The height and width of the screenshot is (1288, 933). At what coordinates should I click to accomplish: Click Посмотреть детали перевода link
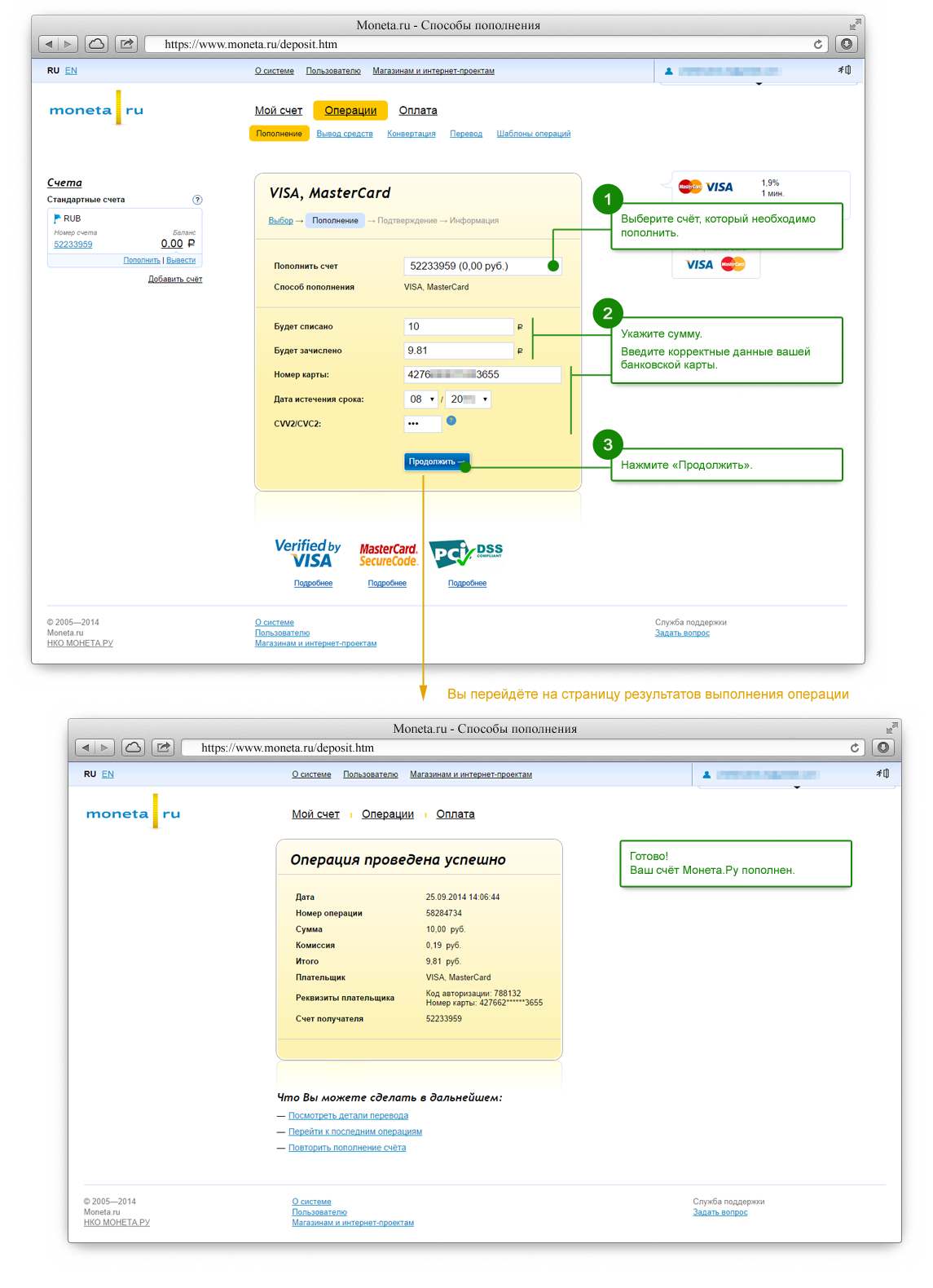[348, 1116]
